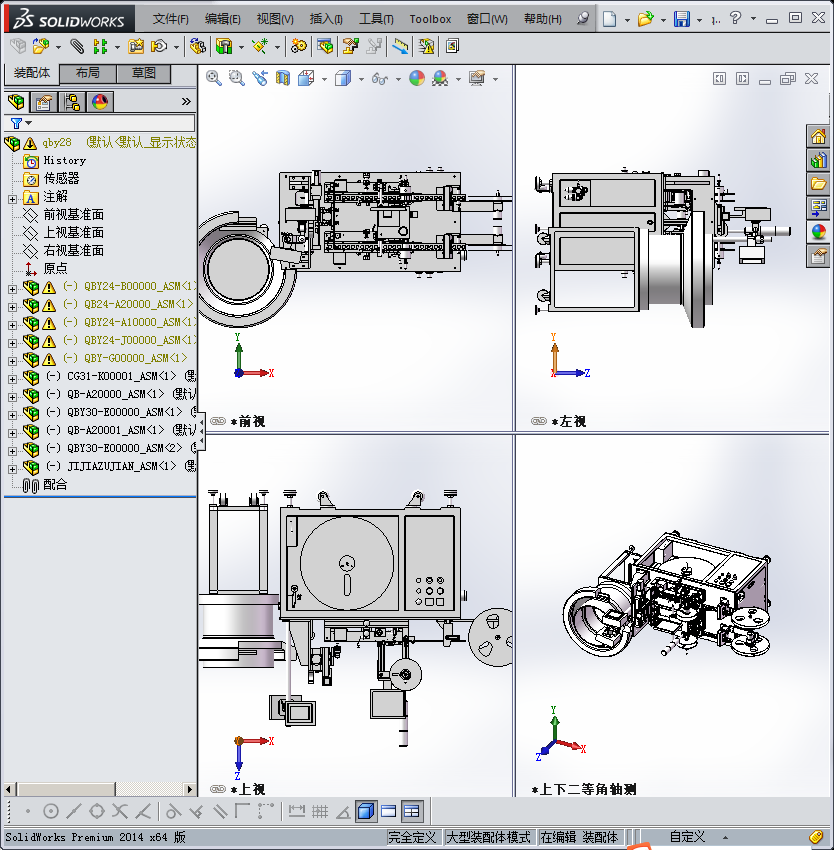Toggle the four-viewport layout button
Image resolution: width=834 pixels, height=850 pixels.
tap(411, 810)
